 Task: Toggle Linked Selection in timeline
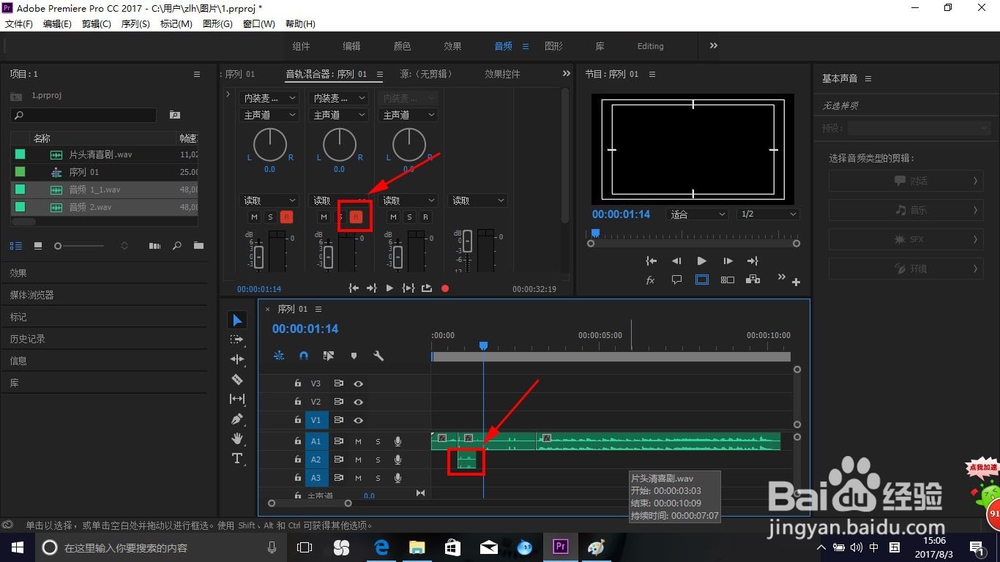(328, 356)
